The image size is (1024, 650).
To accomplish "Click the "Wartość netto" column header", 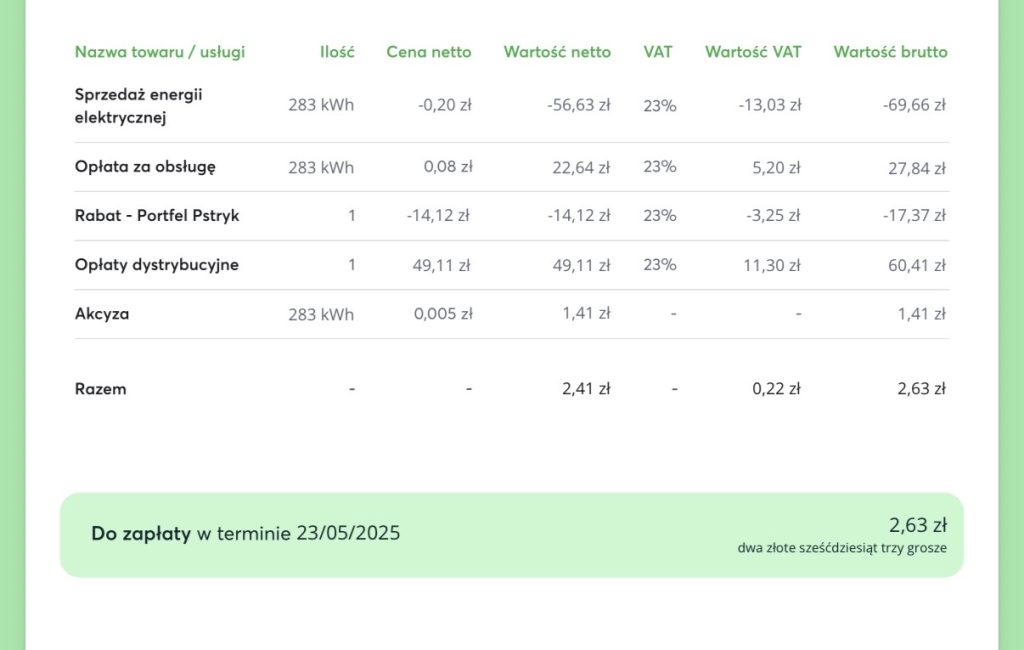I will pos(556,52).
